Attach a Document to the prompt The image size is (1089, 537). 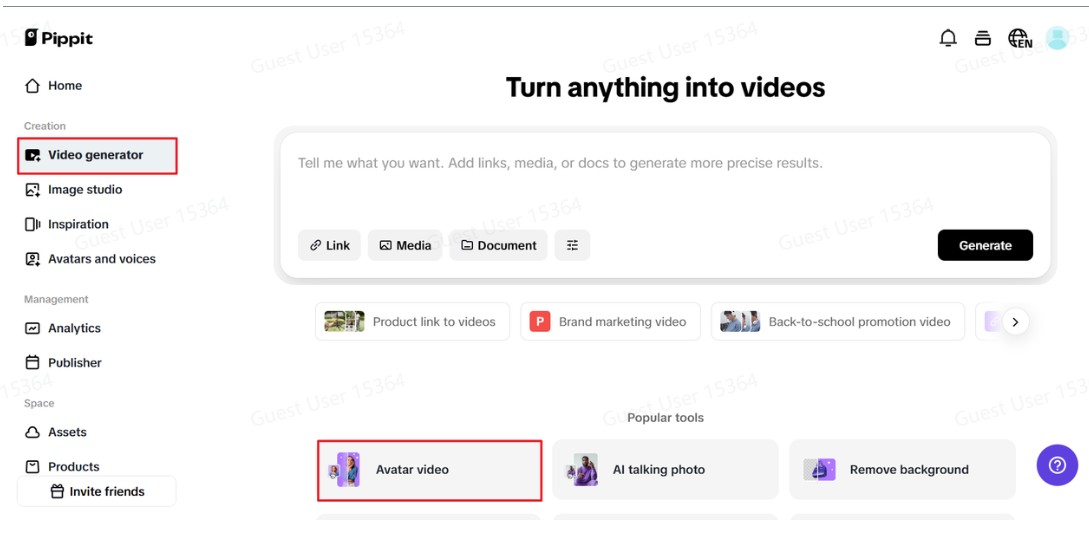(x=498, y=245)
